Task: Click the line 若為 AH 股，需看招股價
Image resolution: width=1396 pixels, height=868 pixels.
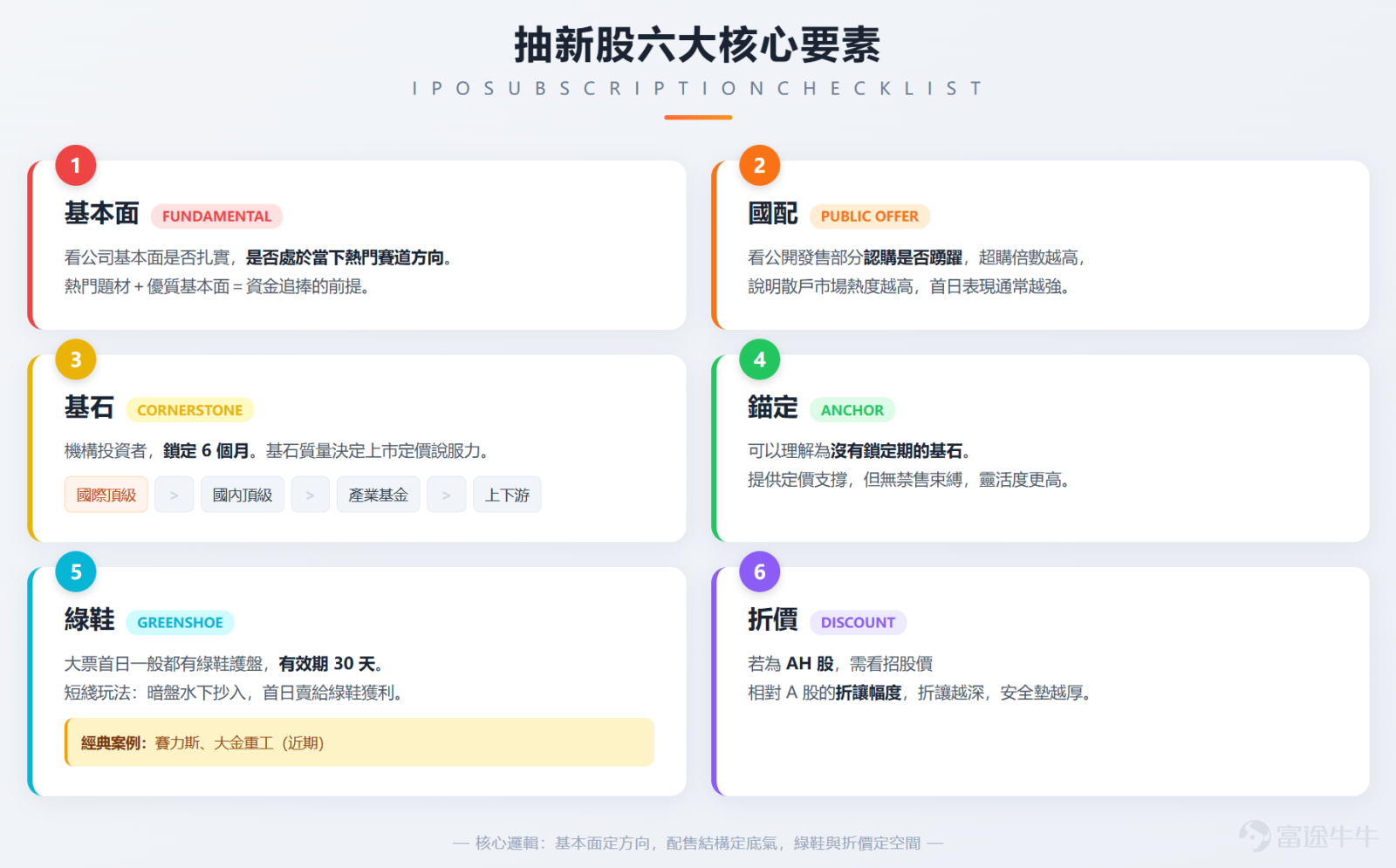Action: tap(840, 664)
